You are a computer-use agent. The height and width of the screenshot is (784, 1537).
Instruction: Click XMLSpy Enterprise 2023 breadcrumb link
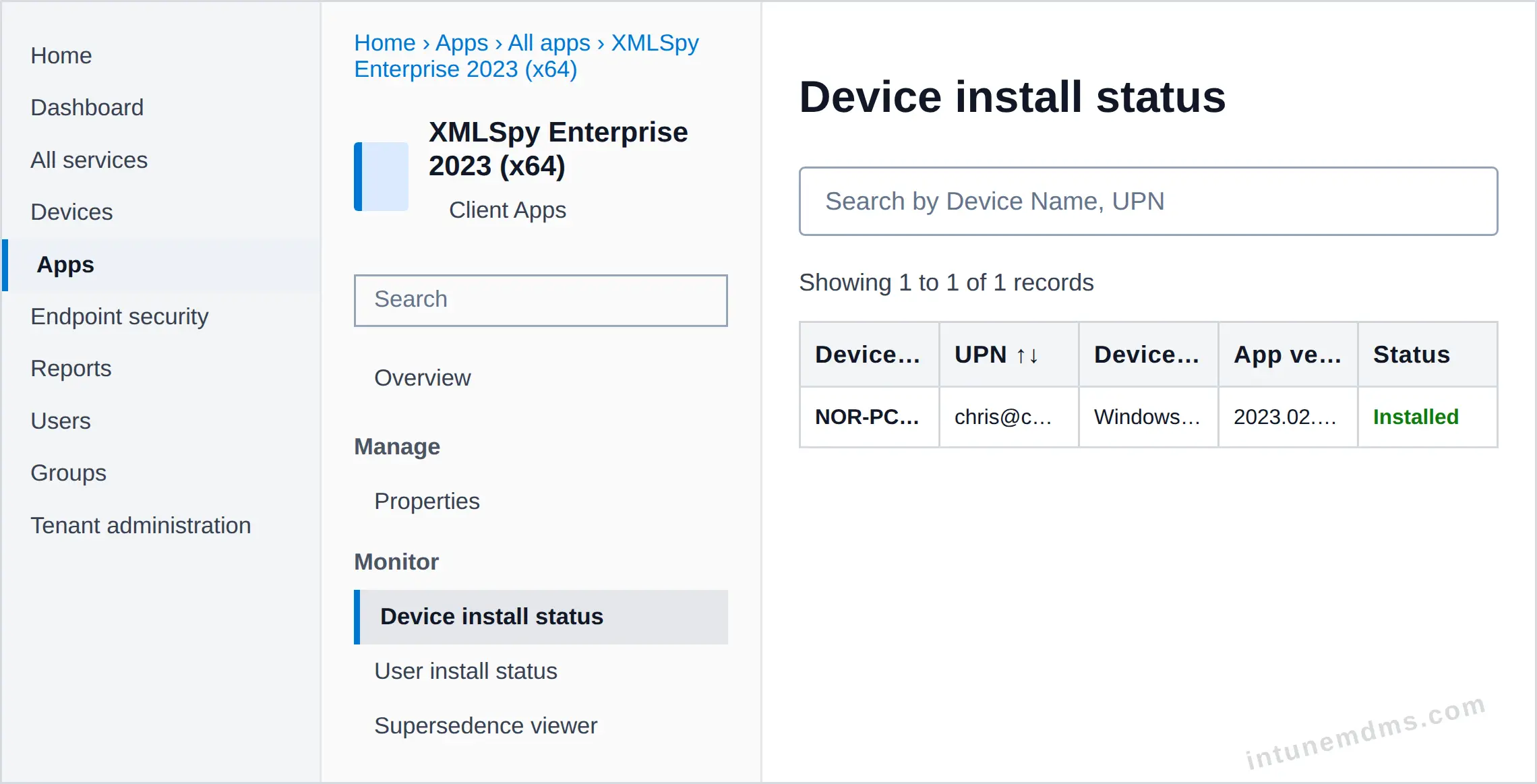point(526,56)
